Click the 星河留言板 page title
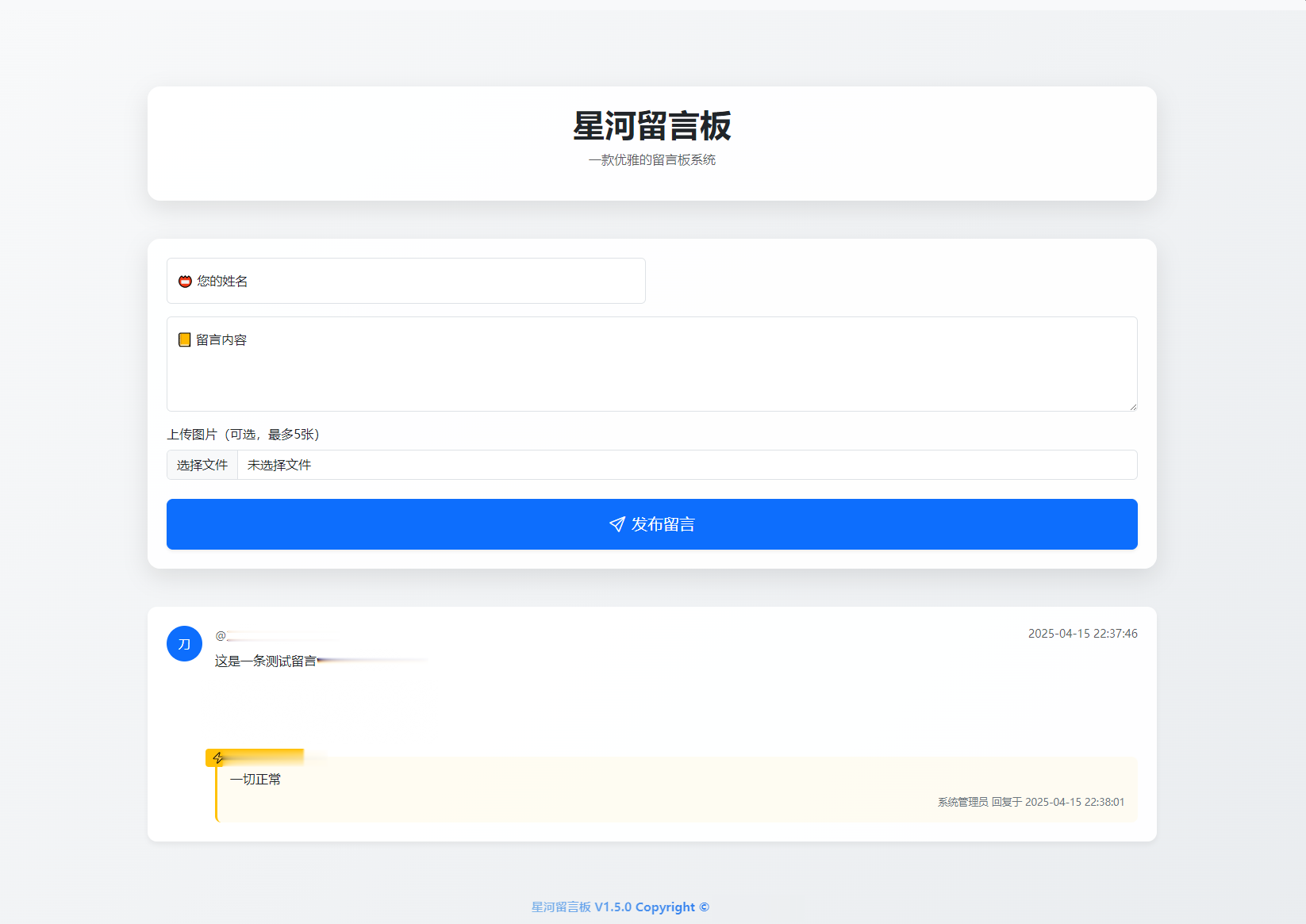1306x924 pixels. (651, 127)
